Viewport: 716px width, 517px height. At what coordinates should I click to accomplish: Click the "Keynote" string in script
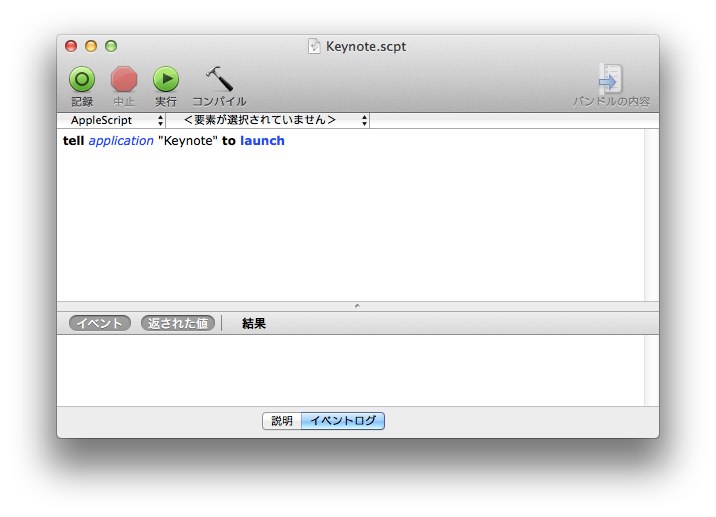(188, 141)
